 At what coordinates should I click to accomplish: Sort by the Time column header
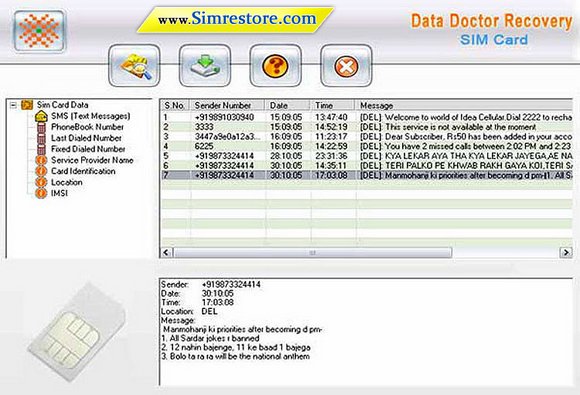[333, 105]
